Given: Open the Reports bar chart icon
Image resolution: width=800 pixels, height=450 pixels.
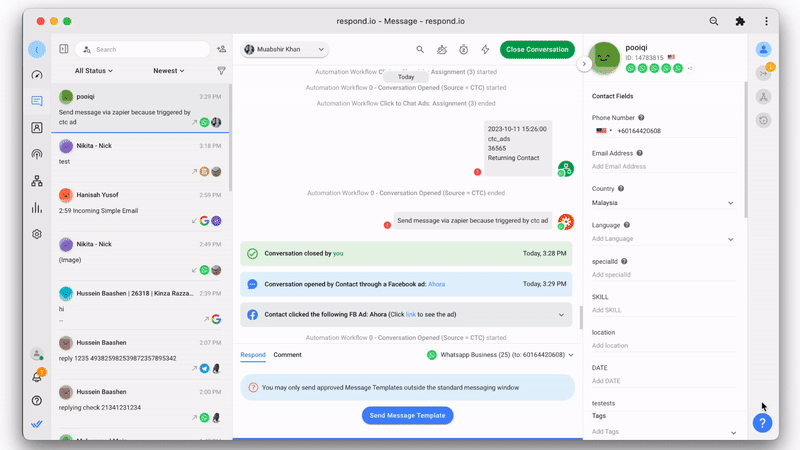Looking at the screenshot, I should click(37, 208).
